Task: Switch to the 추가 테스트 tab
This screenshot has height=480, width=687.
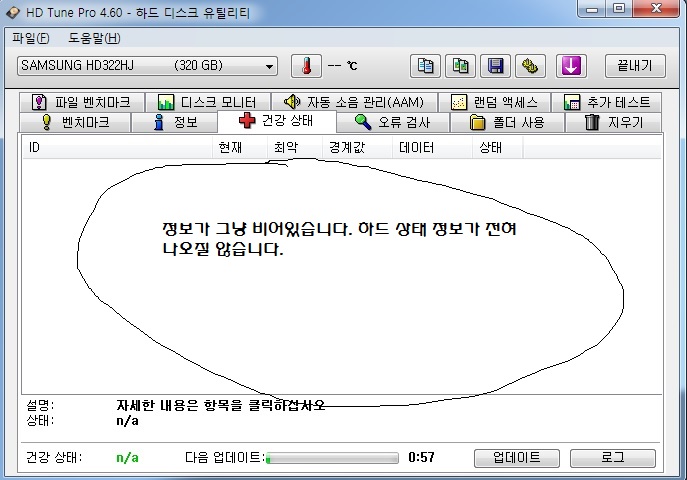Action: pyautogui.click(x=606, y=102)
